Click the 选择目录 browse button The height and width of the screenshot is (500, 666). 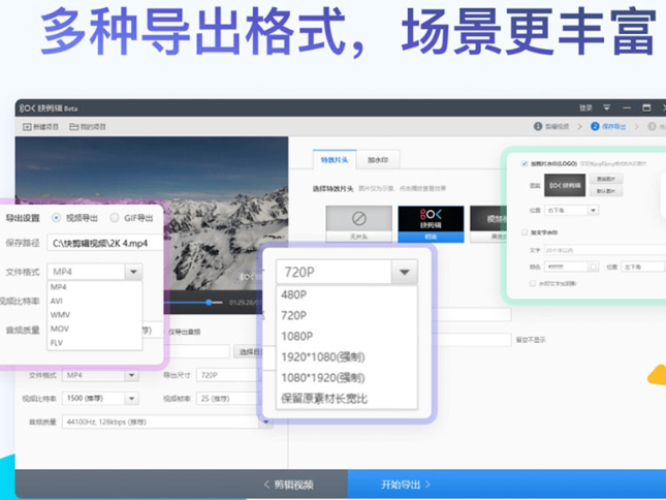point(248,352)
